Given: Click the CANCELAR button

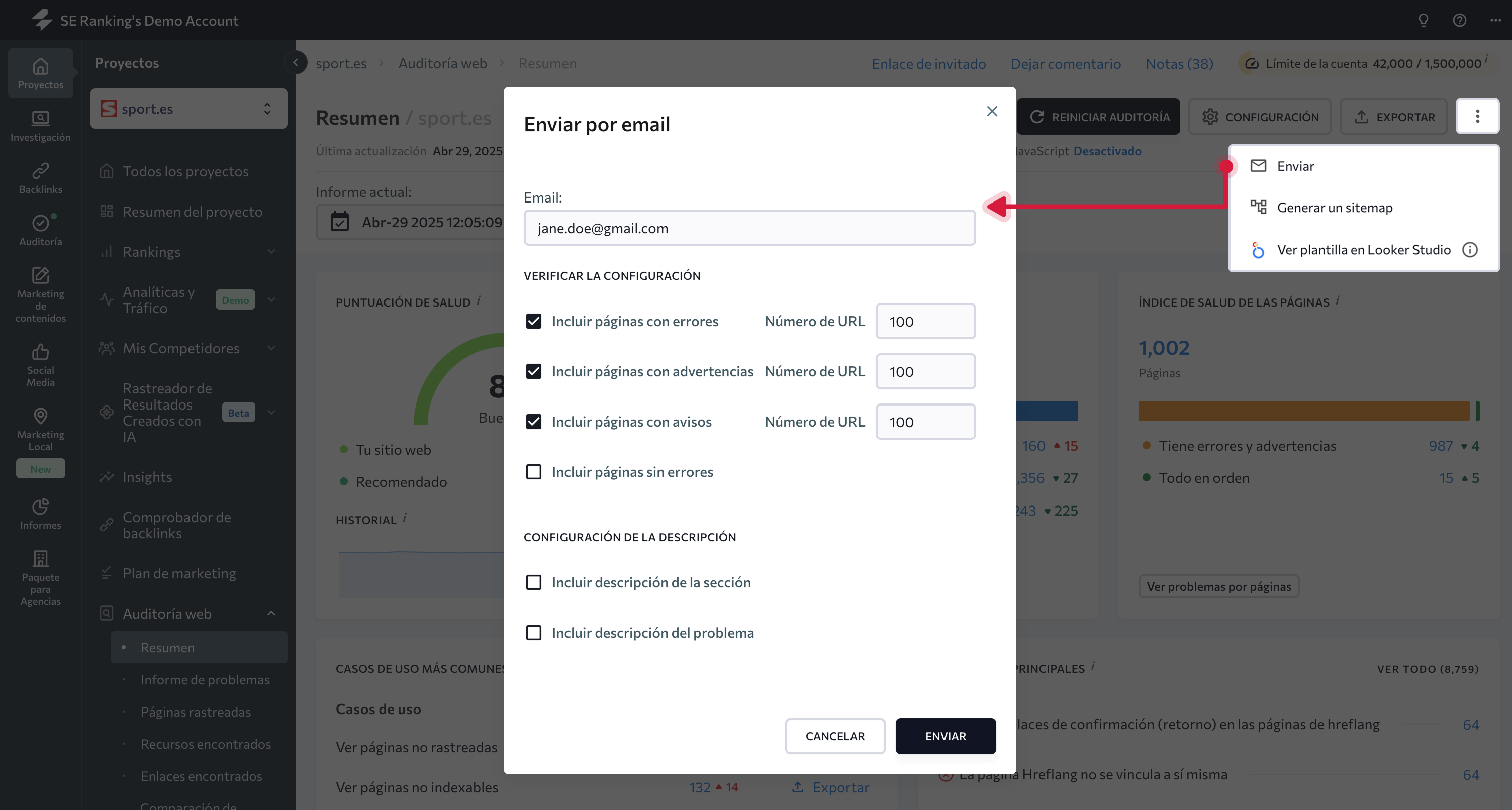Looking at the screenshot, I should click(x=834, y=736).
